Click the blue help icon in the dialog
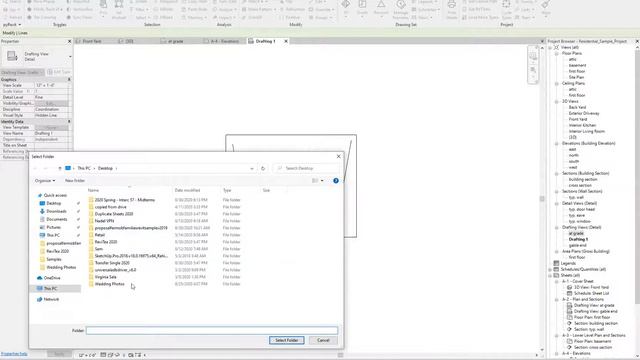 tap(336, 180)
